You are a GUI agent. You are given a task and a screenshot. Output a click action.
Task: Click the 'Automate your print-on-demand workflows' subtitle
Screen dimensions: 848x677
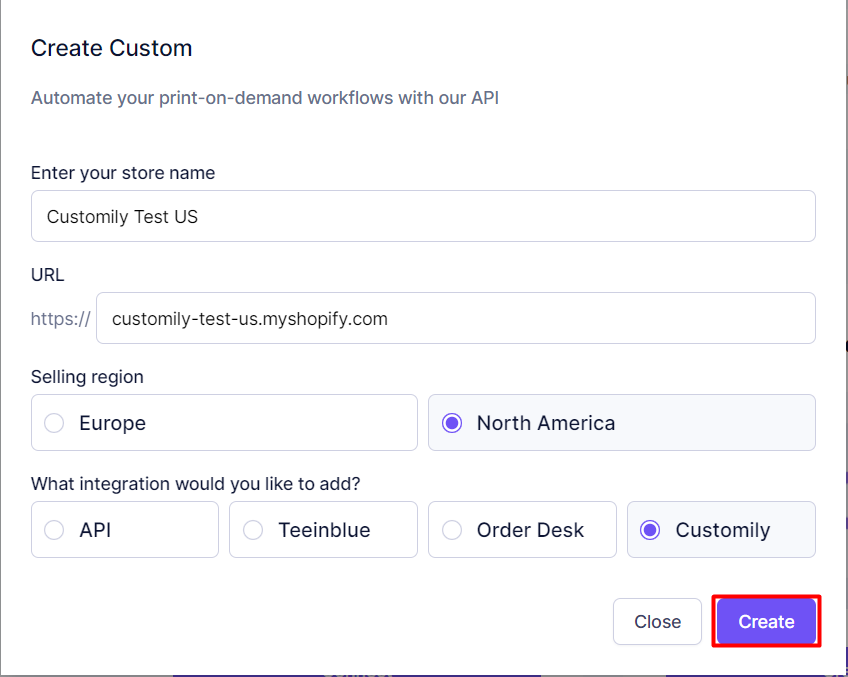pyautogui.click(x=264, y=98)
